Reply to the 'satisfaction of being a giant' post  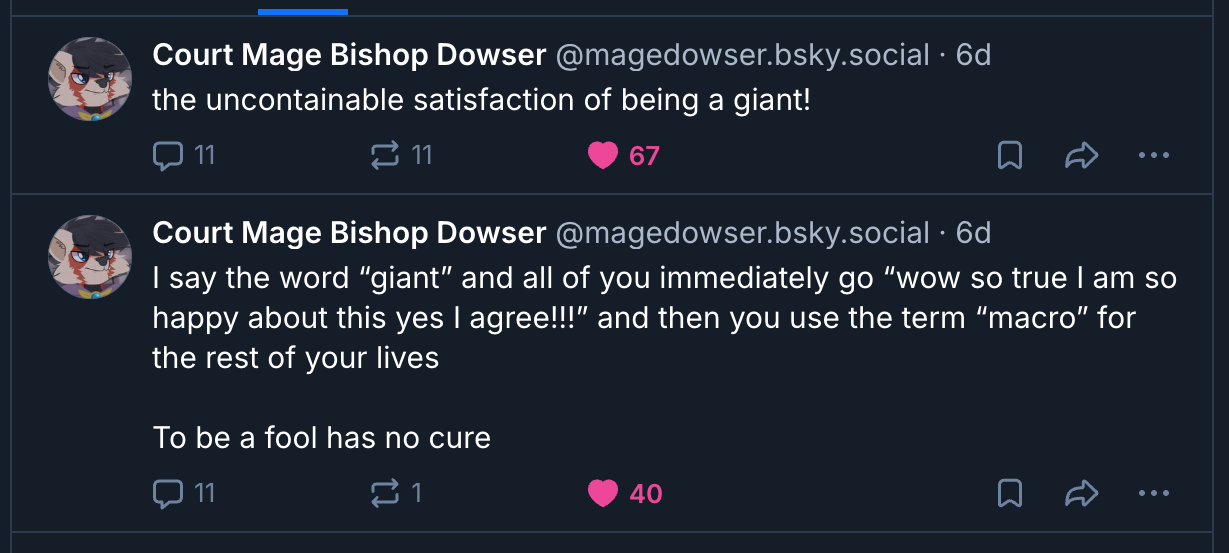(168, 155)
